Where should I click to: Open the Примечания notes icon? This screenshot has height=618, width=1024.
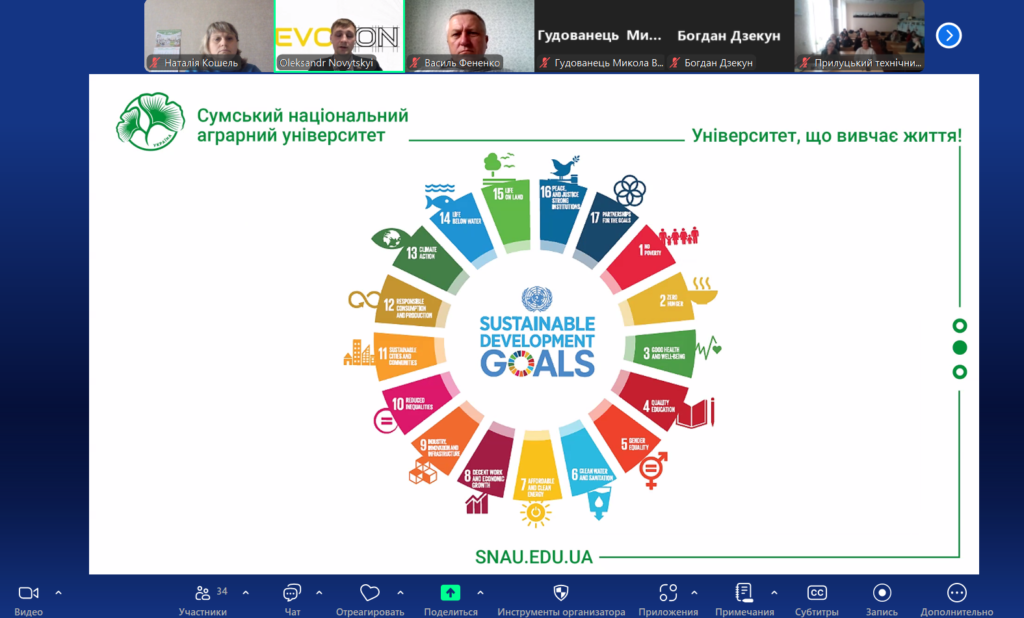click(744, 593)
